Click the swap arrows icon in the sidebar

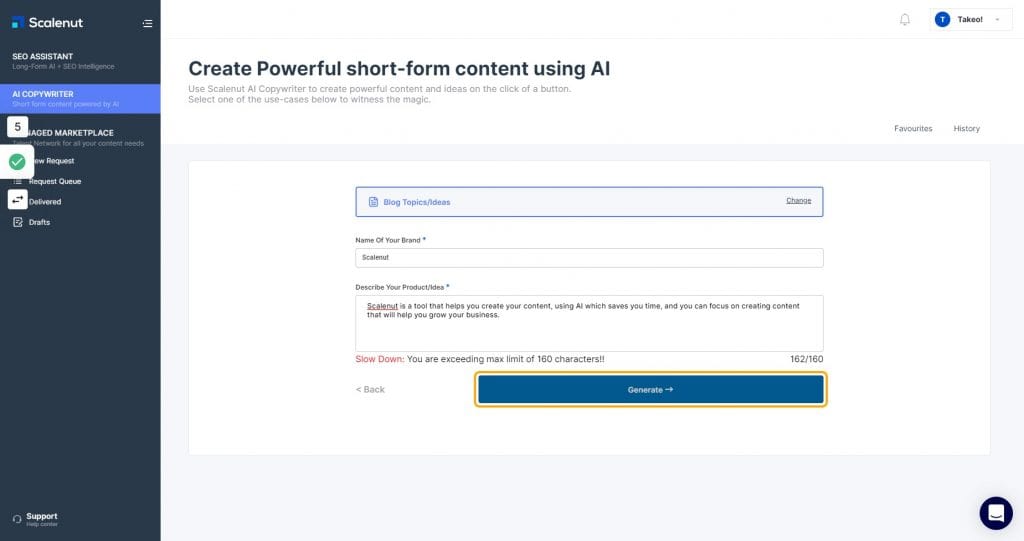18,199
